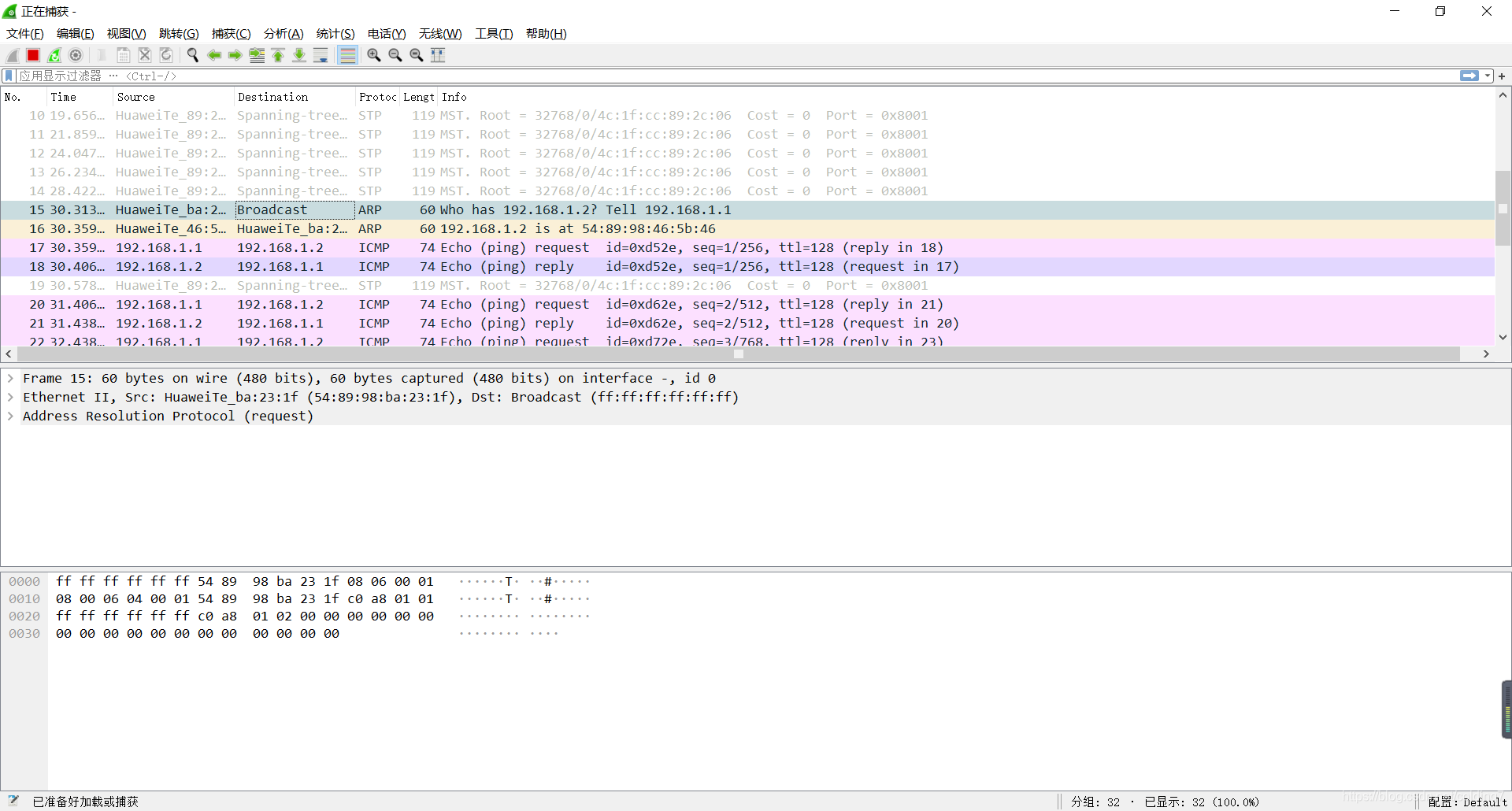Sort packets by No. column header
Screen dimensions: 1512x811
coord(24,97)
